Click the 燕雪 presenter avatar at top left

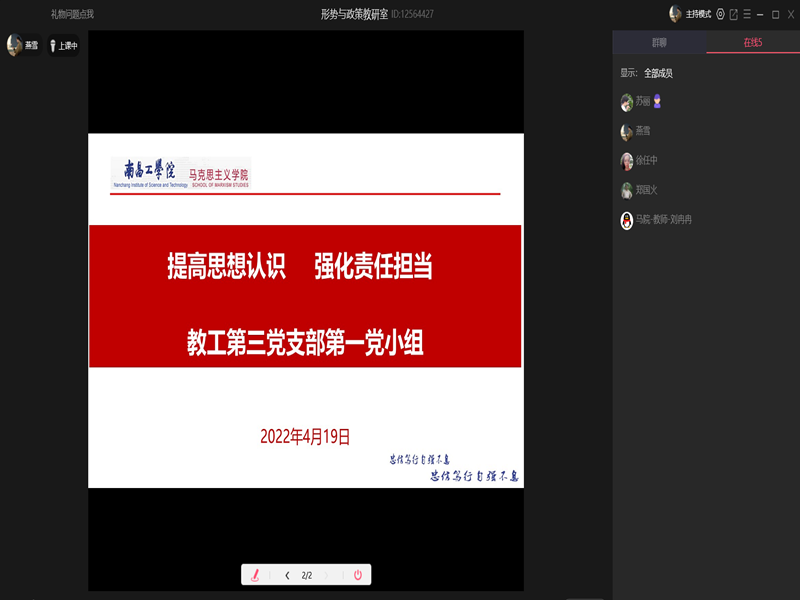pyautogui.click(x=14, y=45)
